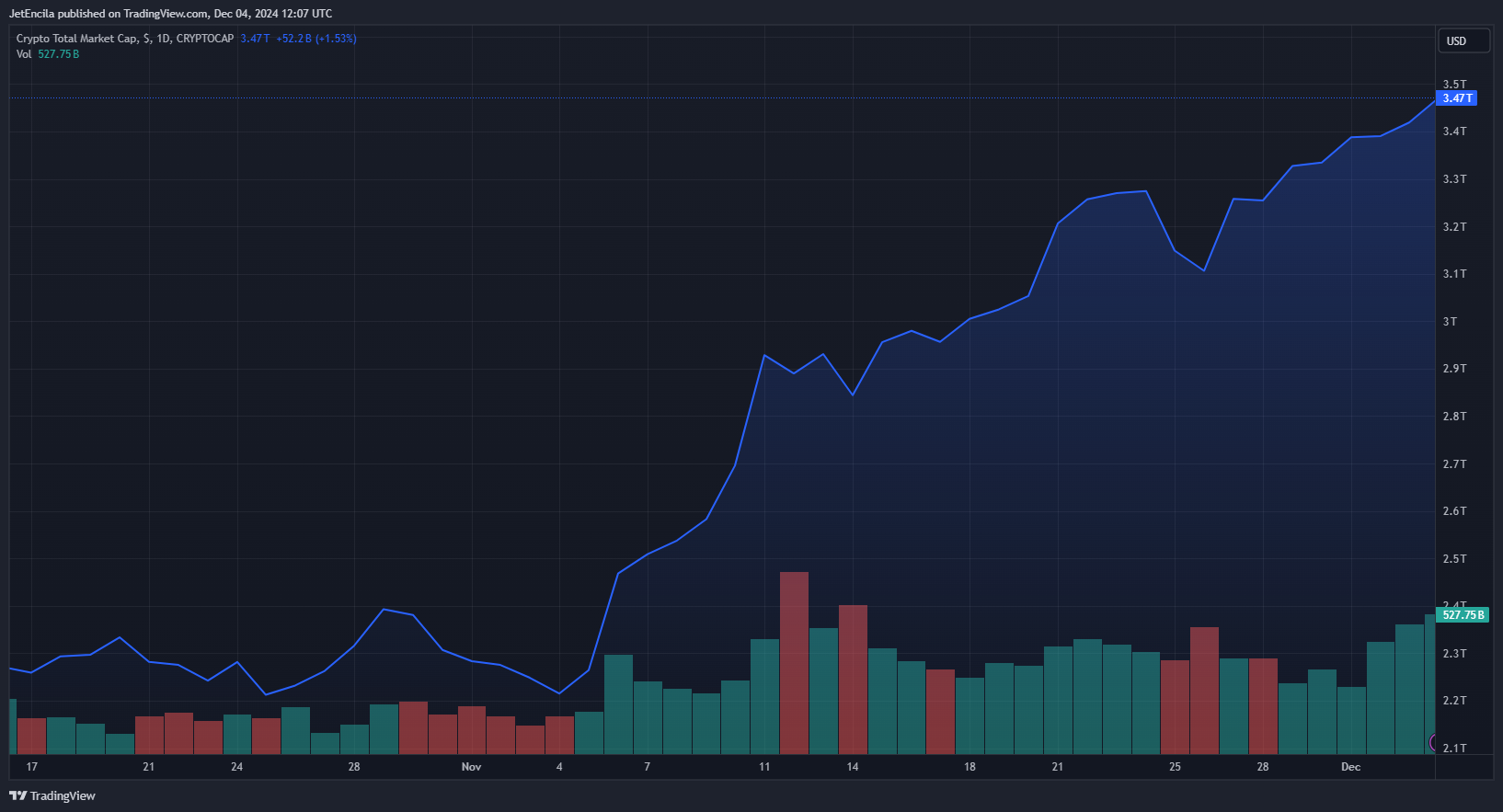Click the tallest red volume bar

click(794, 663)
